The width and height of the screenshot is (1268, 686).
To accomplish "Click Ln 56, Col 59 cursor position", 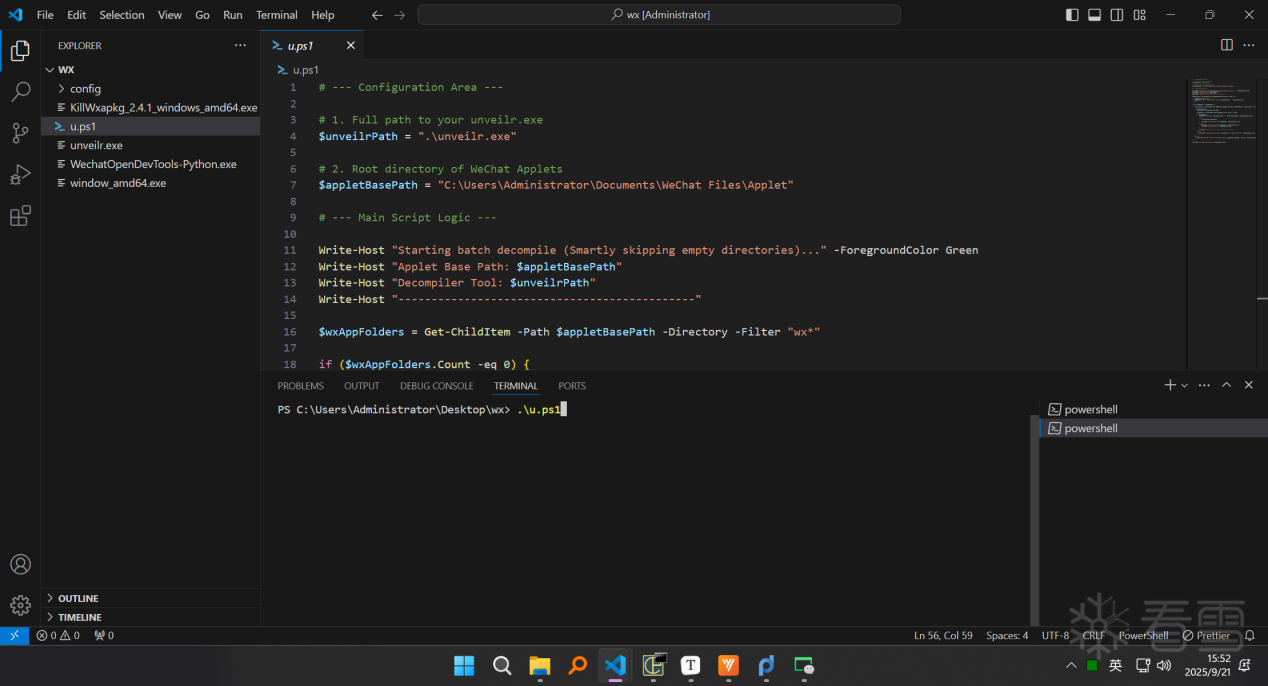I will [943, 635].
